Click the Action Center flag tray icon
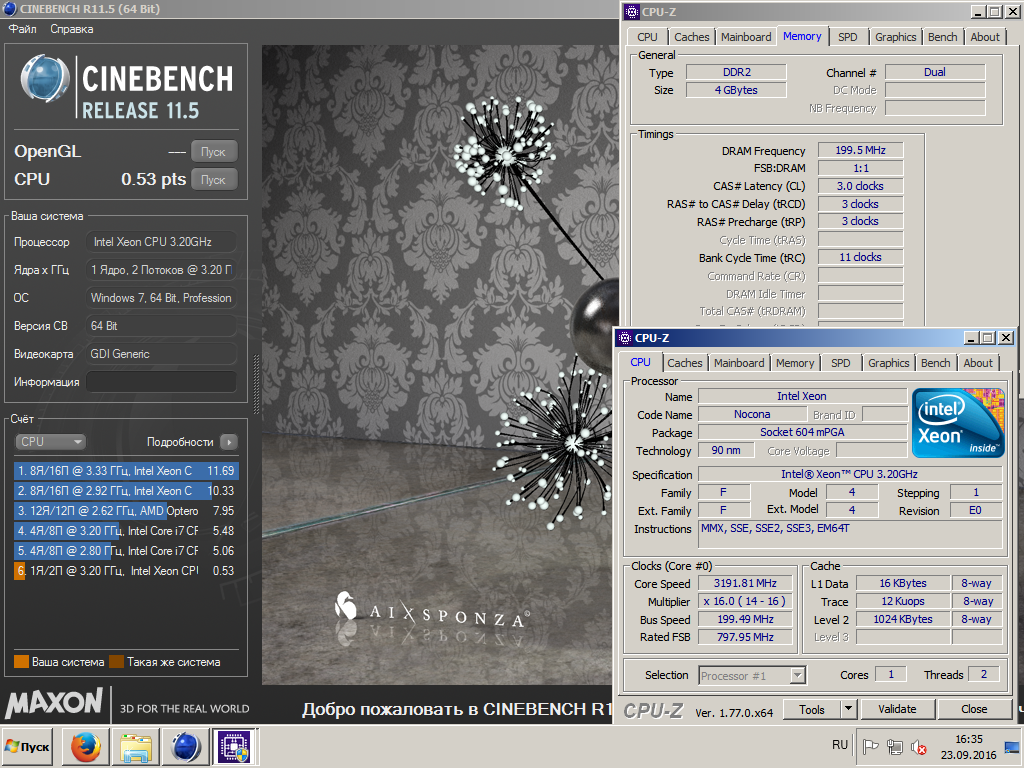Screen dimensions: 1024x768 [871, 746]
